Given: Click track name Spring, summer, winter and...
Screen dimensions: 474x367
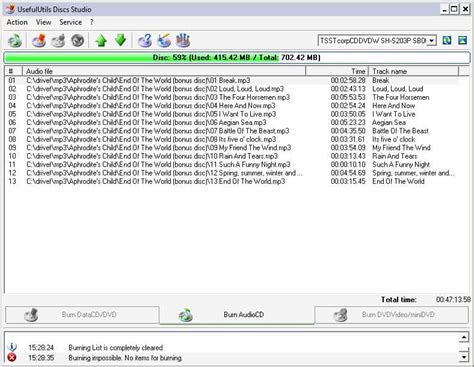Looking at the screenshot, I should coord(413,173).
